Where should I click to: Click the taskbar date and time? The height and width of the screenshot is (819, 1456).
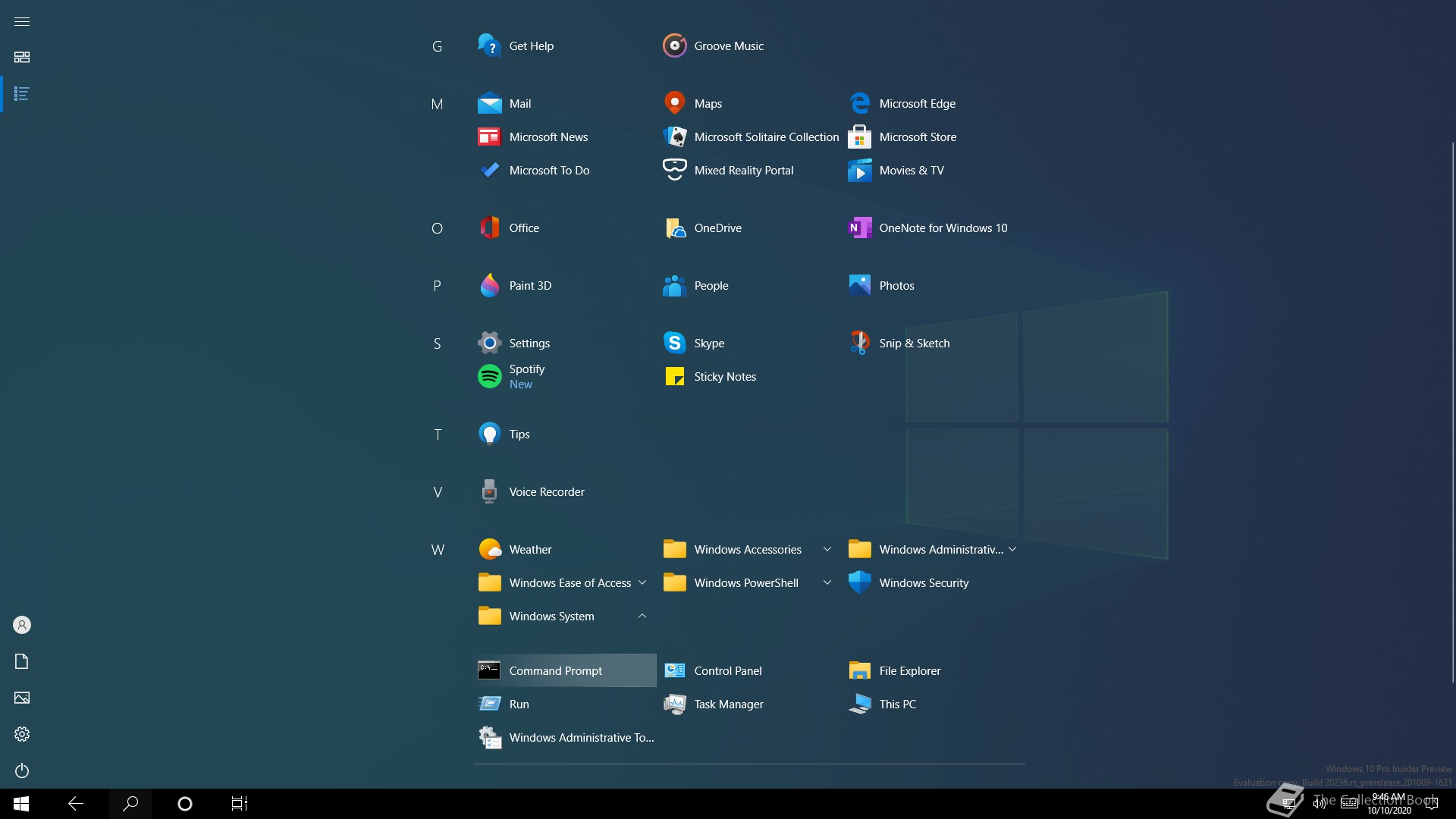tap(1389, 804)
